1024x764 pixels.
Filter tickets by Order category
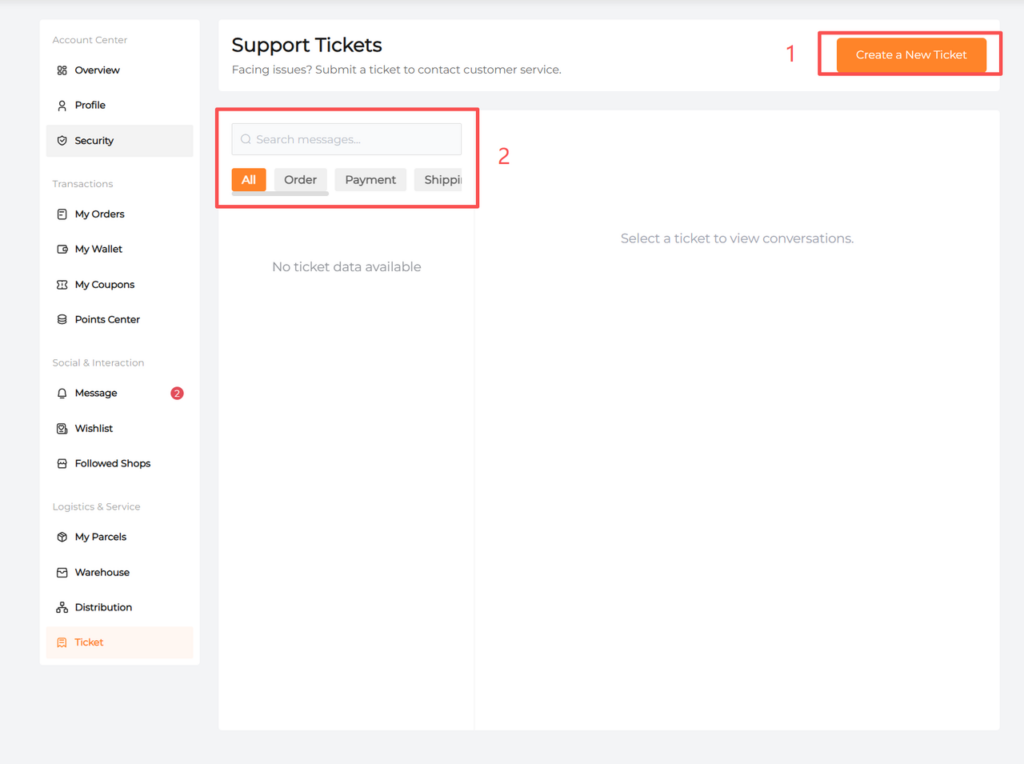pyautogui.click(x=300, y=180)
